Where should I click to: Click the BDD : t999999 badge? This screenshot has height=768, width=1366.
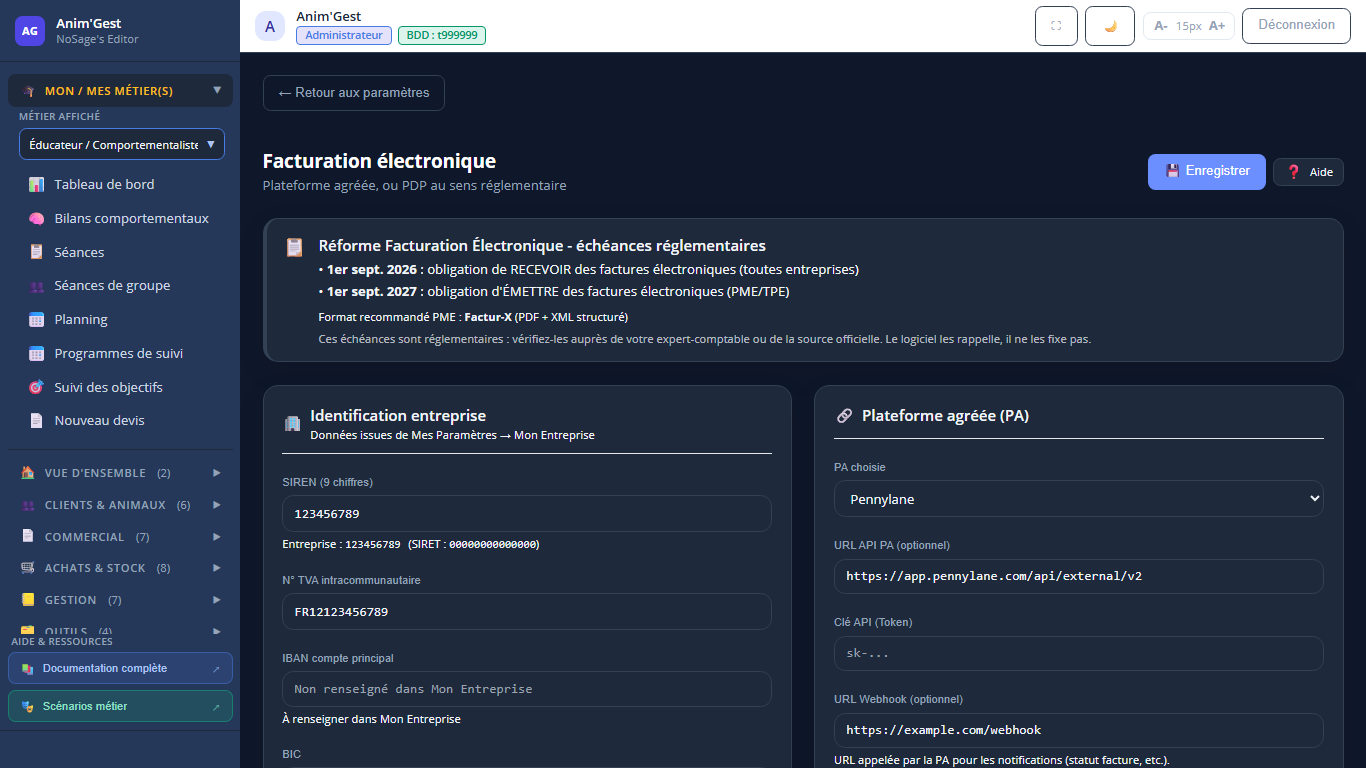442,35
